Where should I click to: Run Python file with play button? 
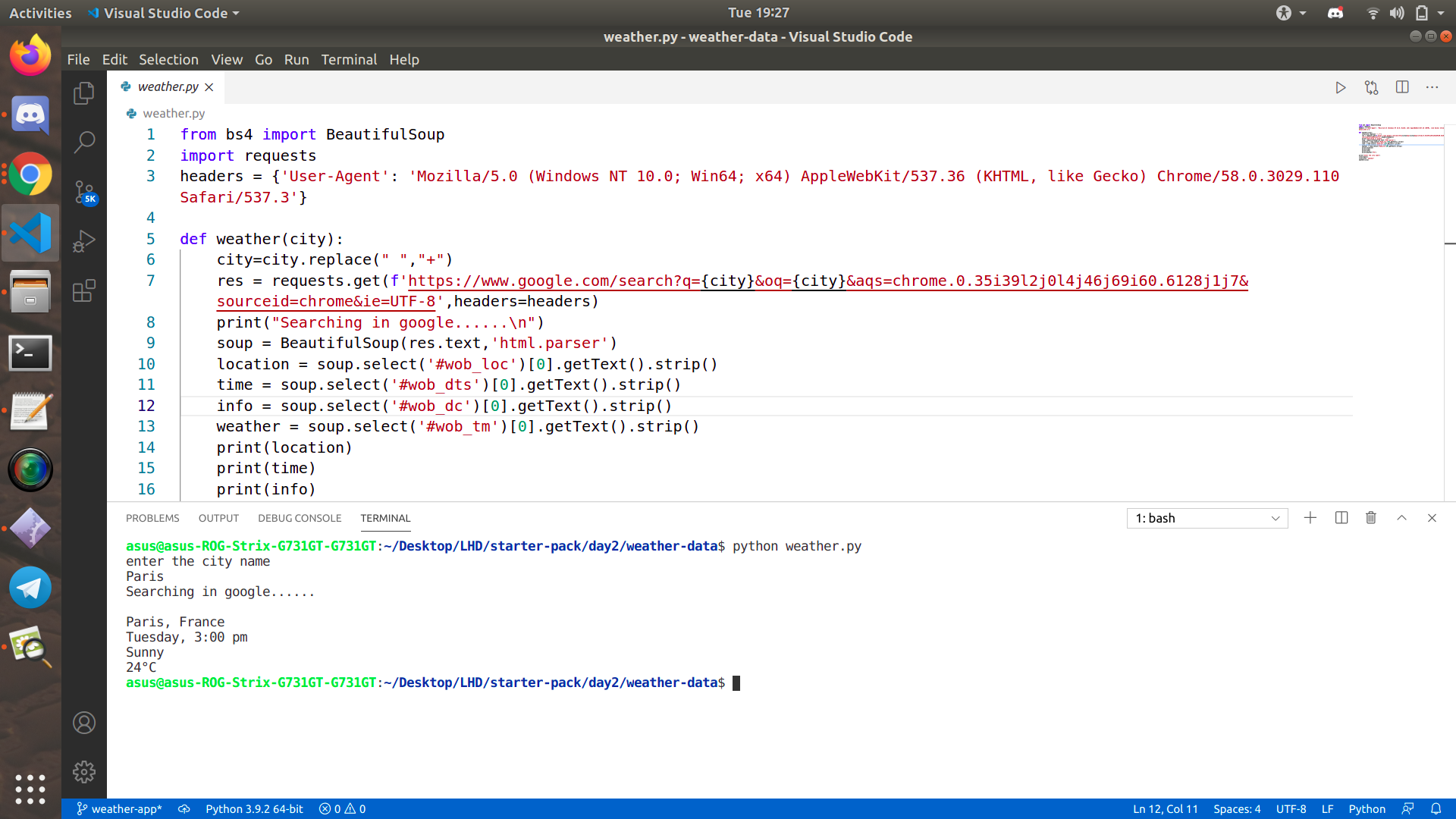[x=1340, y=88]
